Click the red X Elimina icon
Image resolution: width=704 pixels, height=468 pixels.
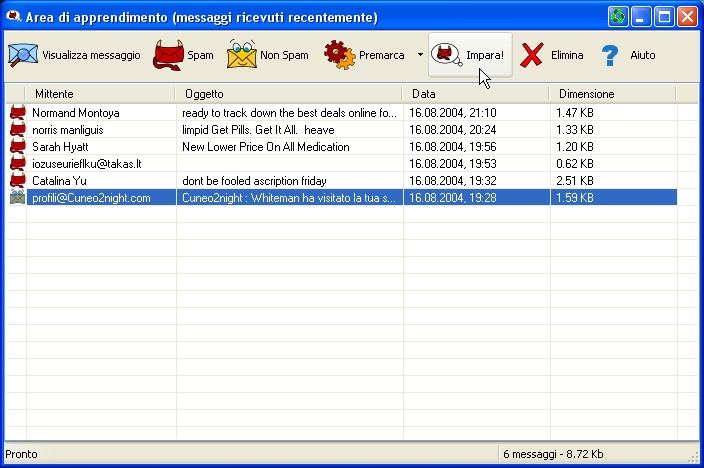(x=532, y=55)
